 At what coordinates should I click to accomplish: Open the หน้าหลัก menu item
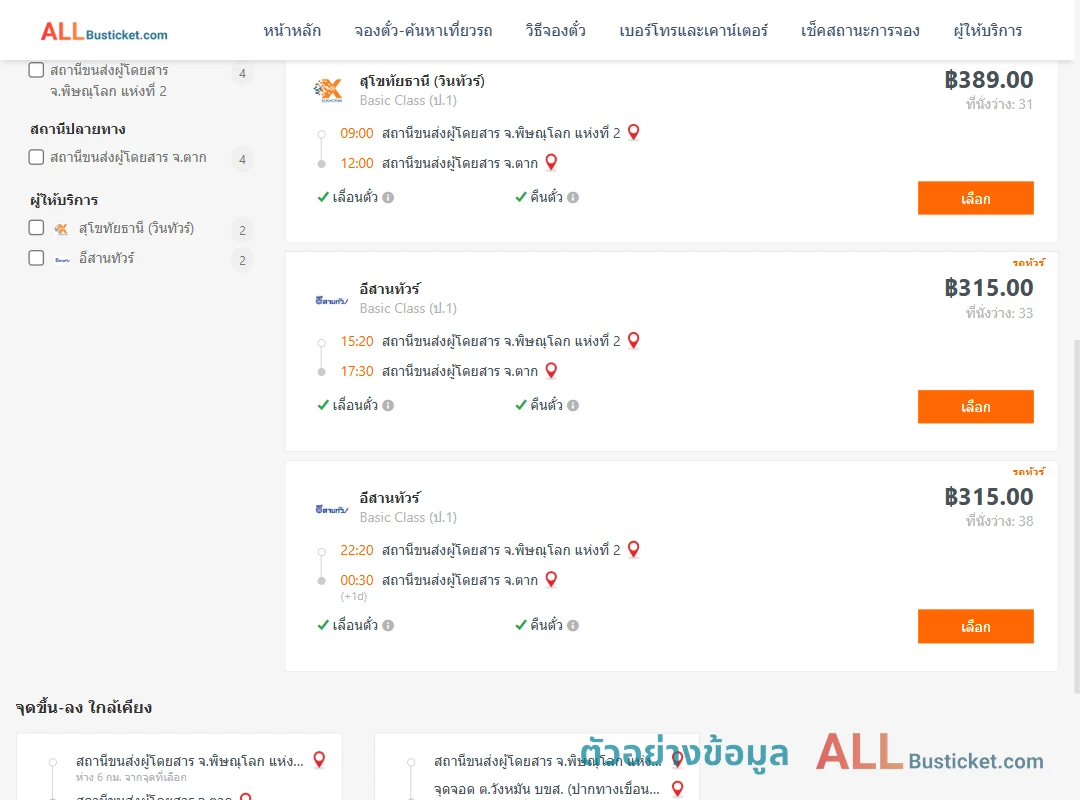(292, 30)
